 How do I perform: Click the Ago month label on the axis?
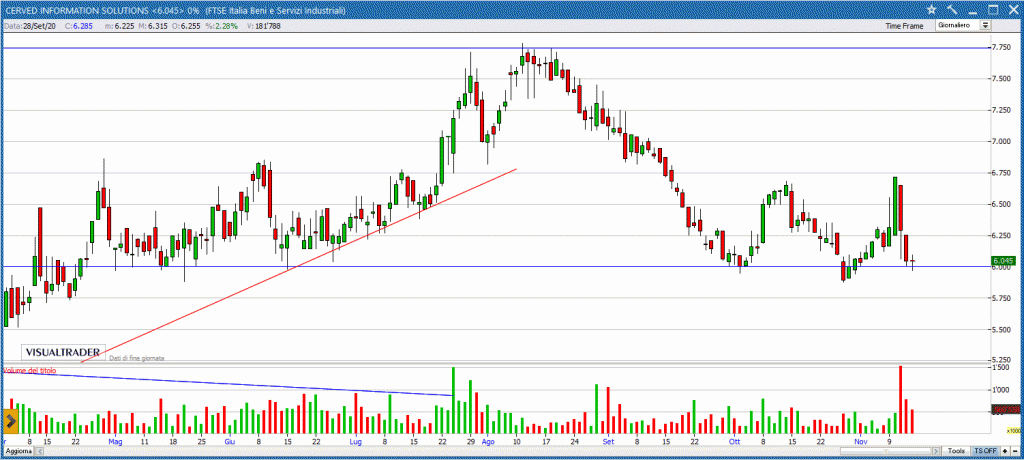pyautogui.click(x=488, y=441)
